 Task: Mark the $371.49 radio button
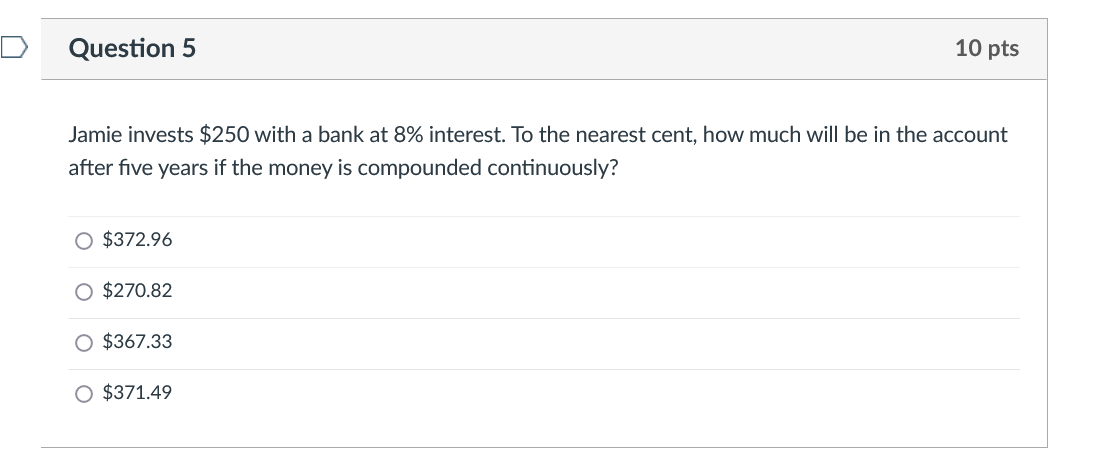tap(85, 393)
